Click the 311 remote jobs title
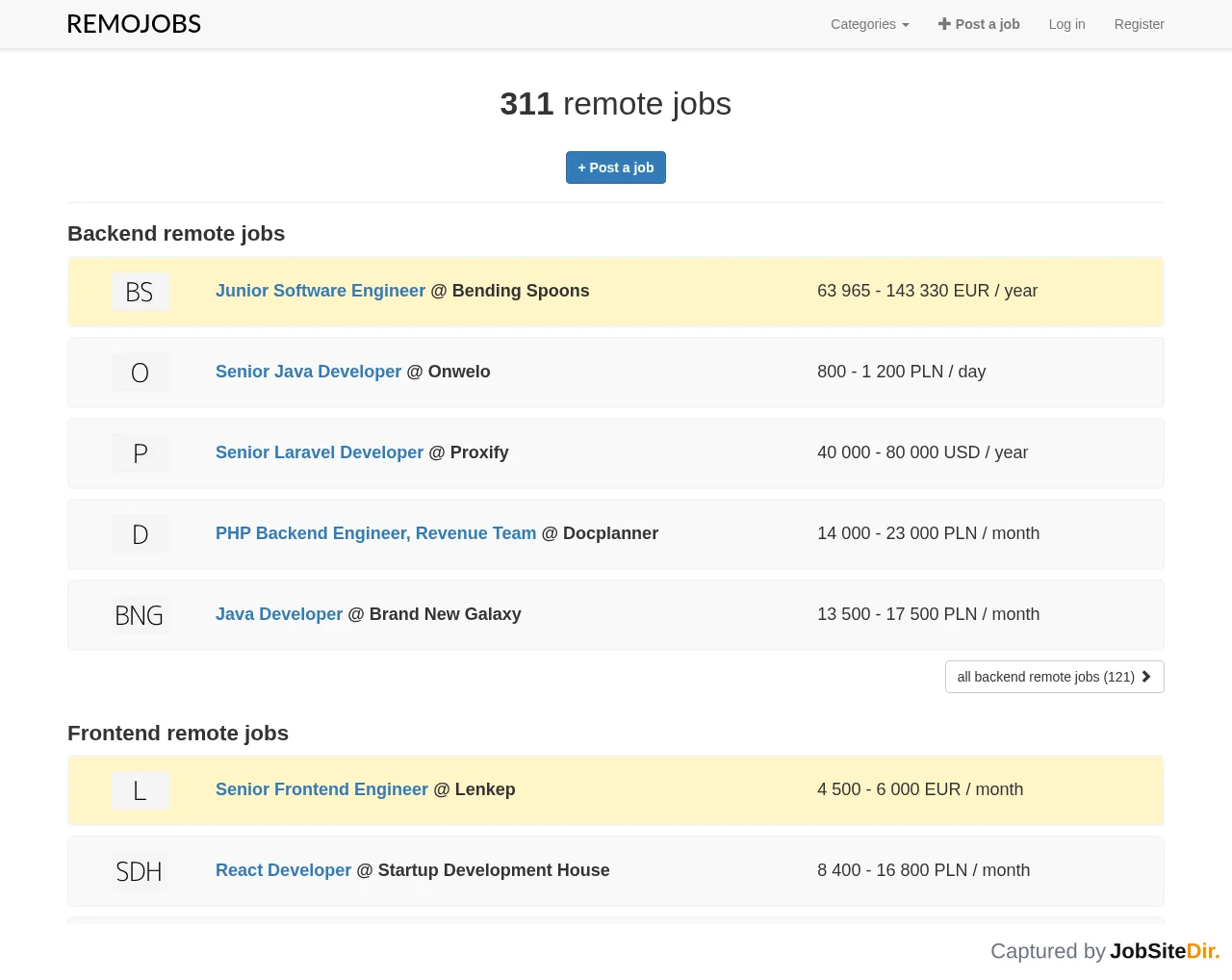This screenshot has height=980, width=1232. (616, 104)
